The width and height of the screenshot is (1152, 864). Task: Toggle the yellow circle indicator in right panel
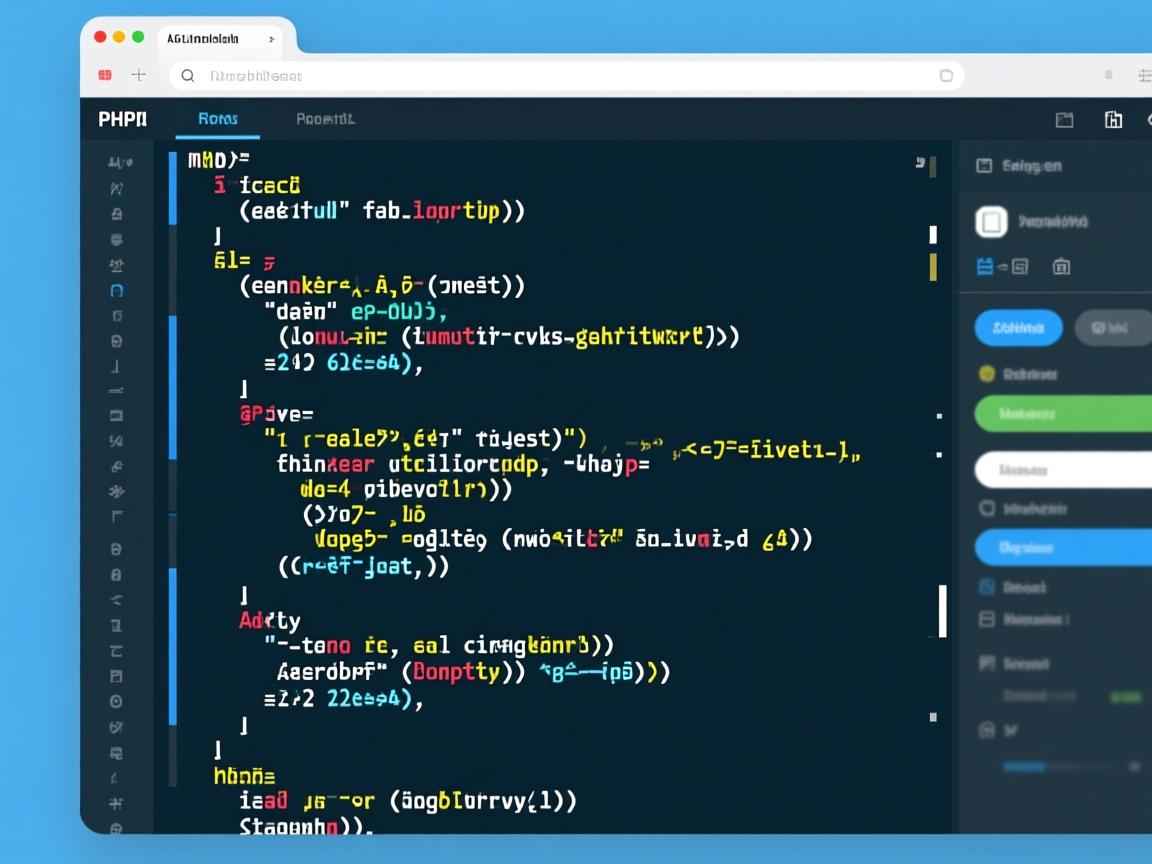[987, 373]
